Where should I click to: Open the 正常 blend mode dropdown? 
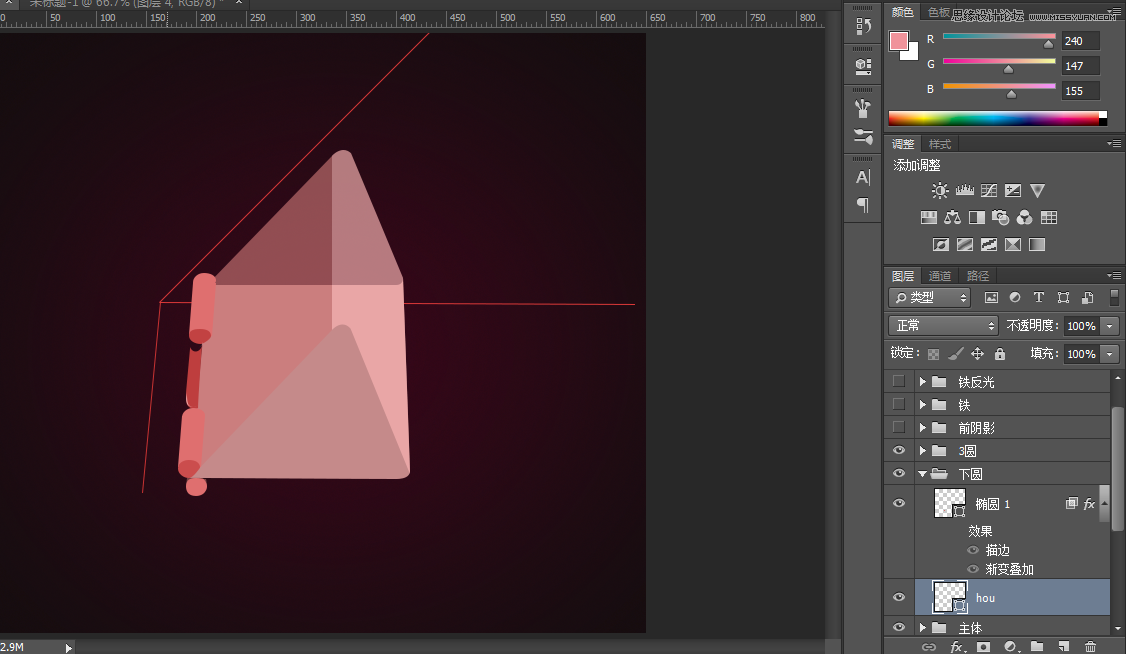pyautogui.click(x=944, y=326)
